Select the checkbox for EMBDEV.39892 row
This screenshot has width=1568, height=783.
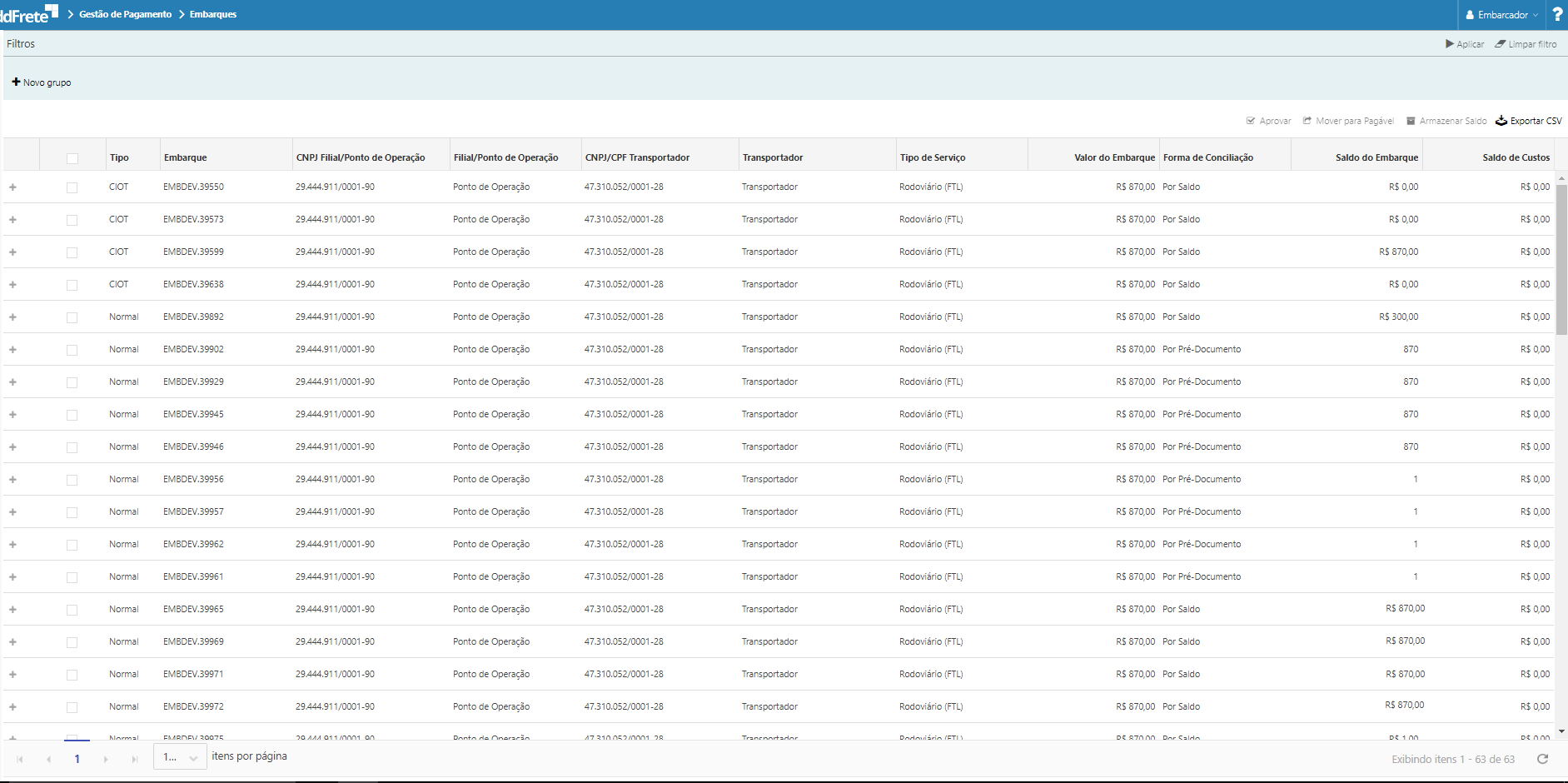click(72, 317)
